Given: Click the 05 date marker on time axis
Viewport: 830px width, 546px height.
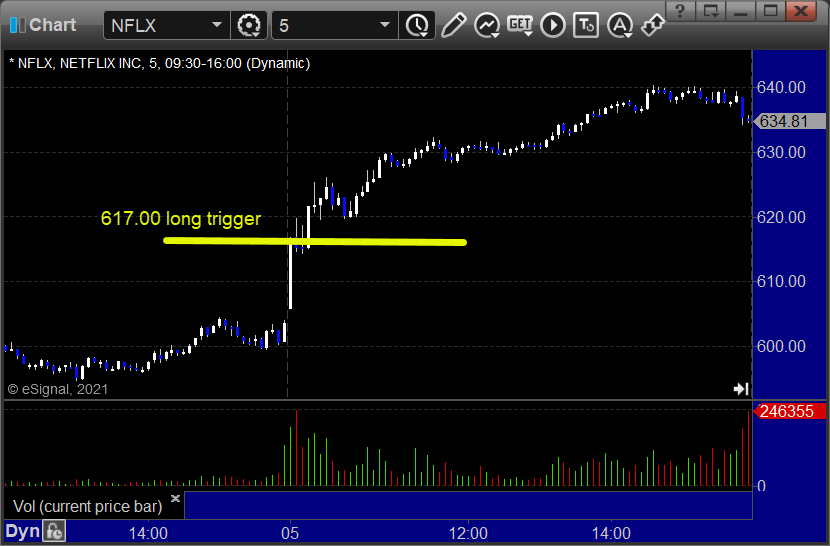Looking at the screenshot, I should pyautogui.click(x=290, y=533).
